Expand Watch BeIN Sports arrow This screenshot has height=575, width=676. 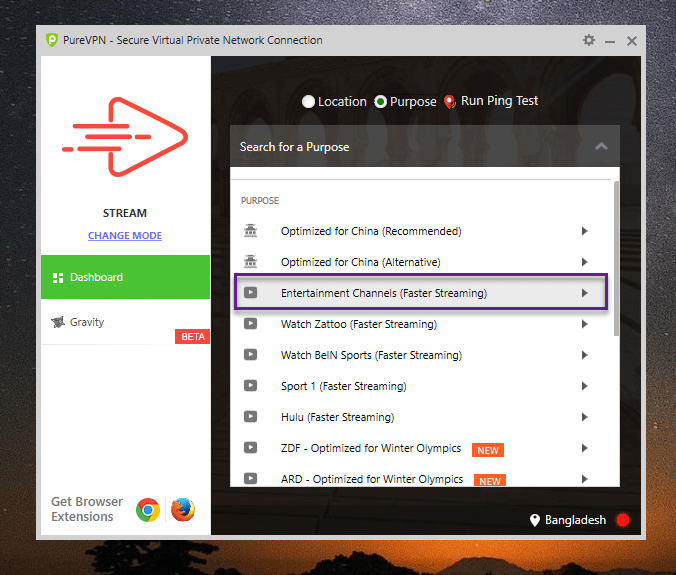[x=585, y=355]
